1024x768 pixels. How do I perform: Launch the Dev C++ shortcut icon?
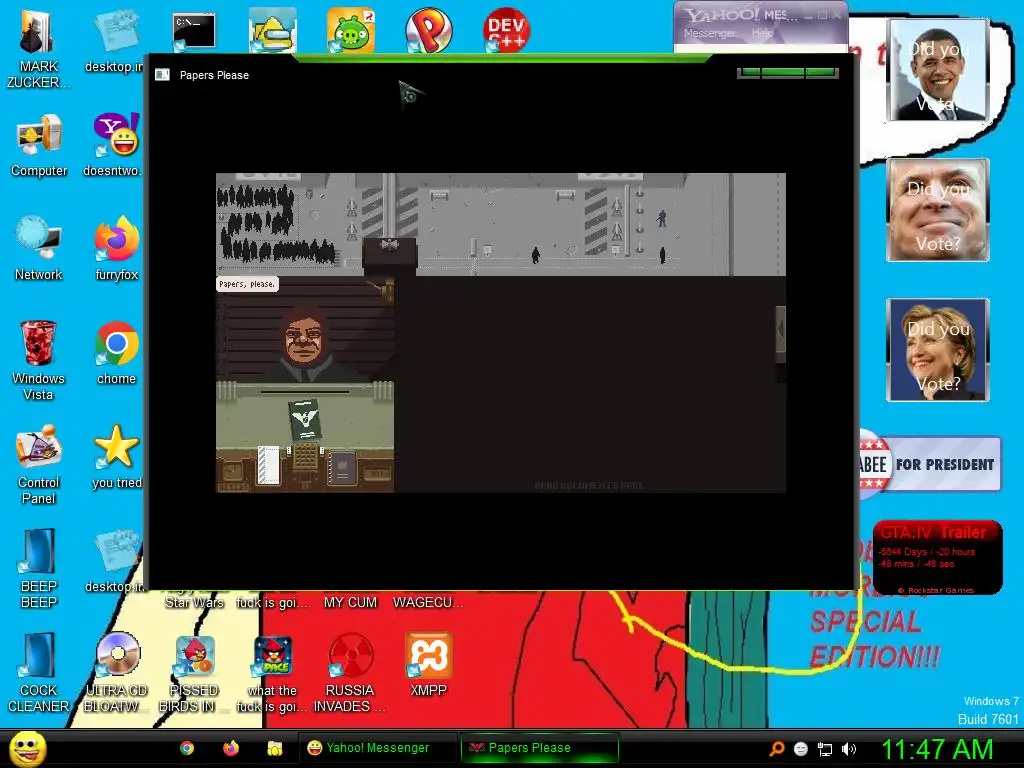[x=507, y=30]
